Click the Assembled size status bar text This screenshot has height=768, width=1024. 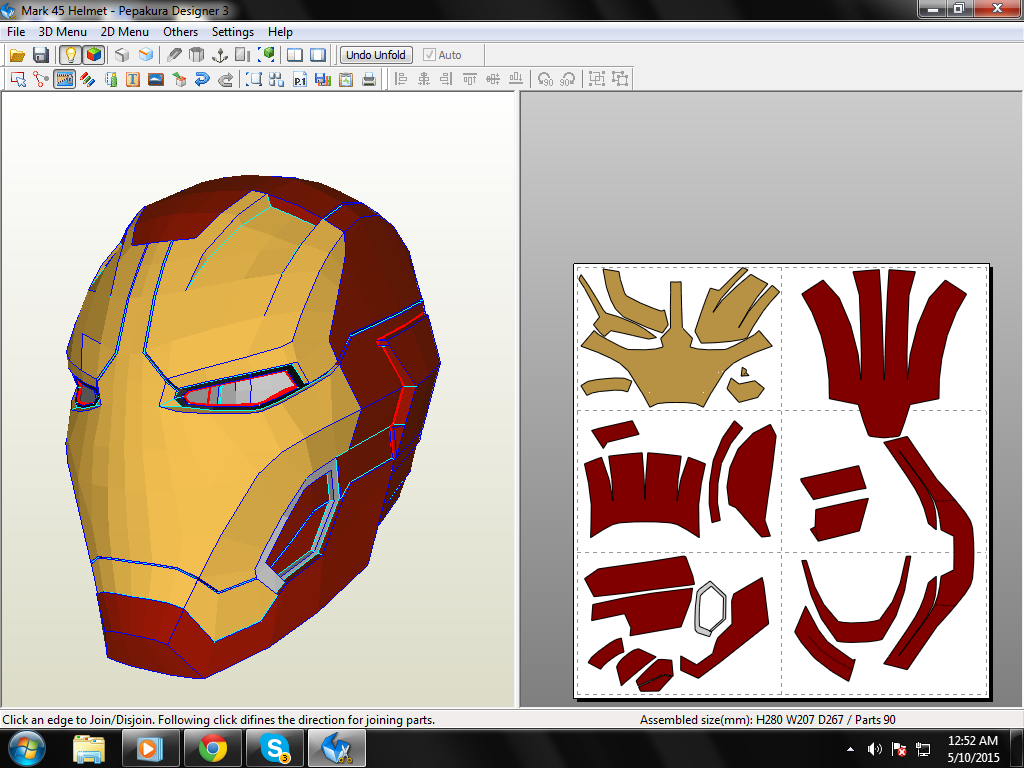pyautogui.click(x=767, y=720)
